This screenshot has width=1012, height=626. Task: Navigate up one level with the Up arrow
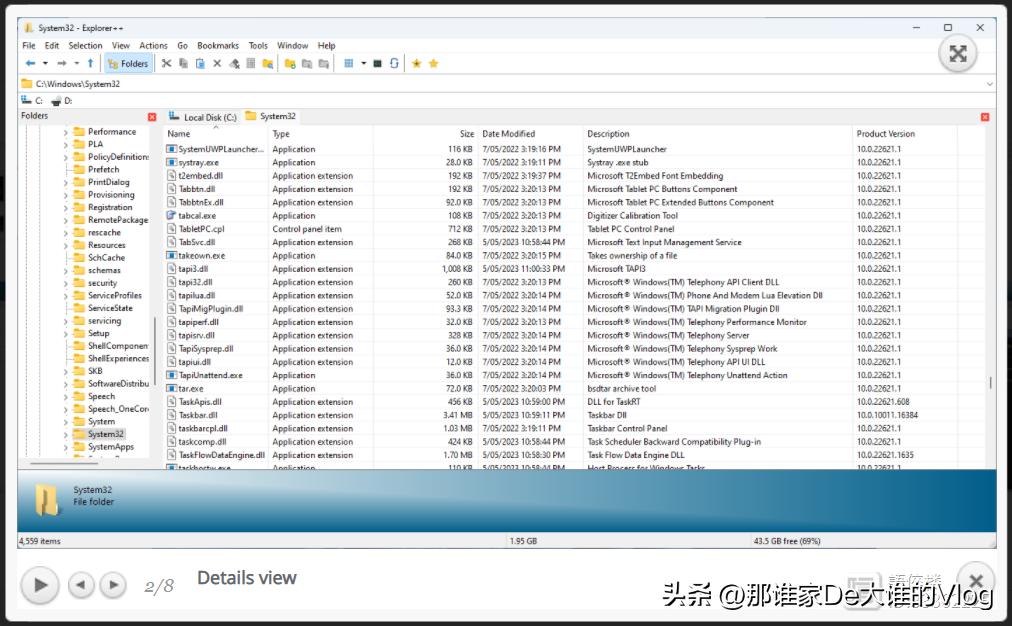pyautogui.click(x=90, y=62)
